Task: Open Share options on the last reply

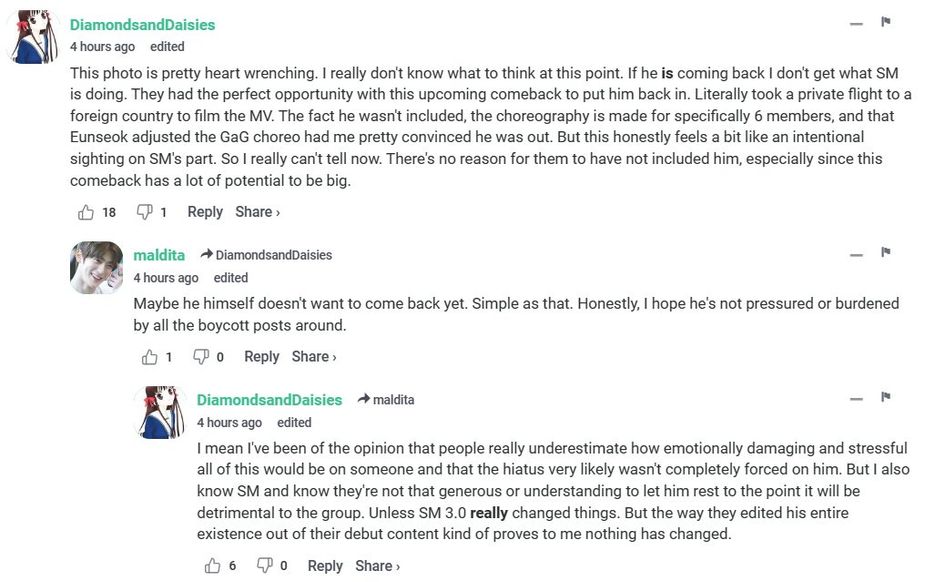Action: (377, 566)
